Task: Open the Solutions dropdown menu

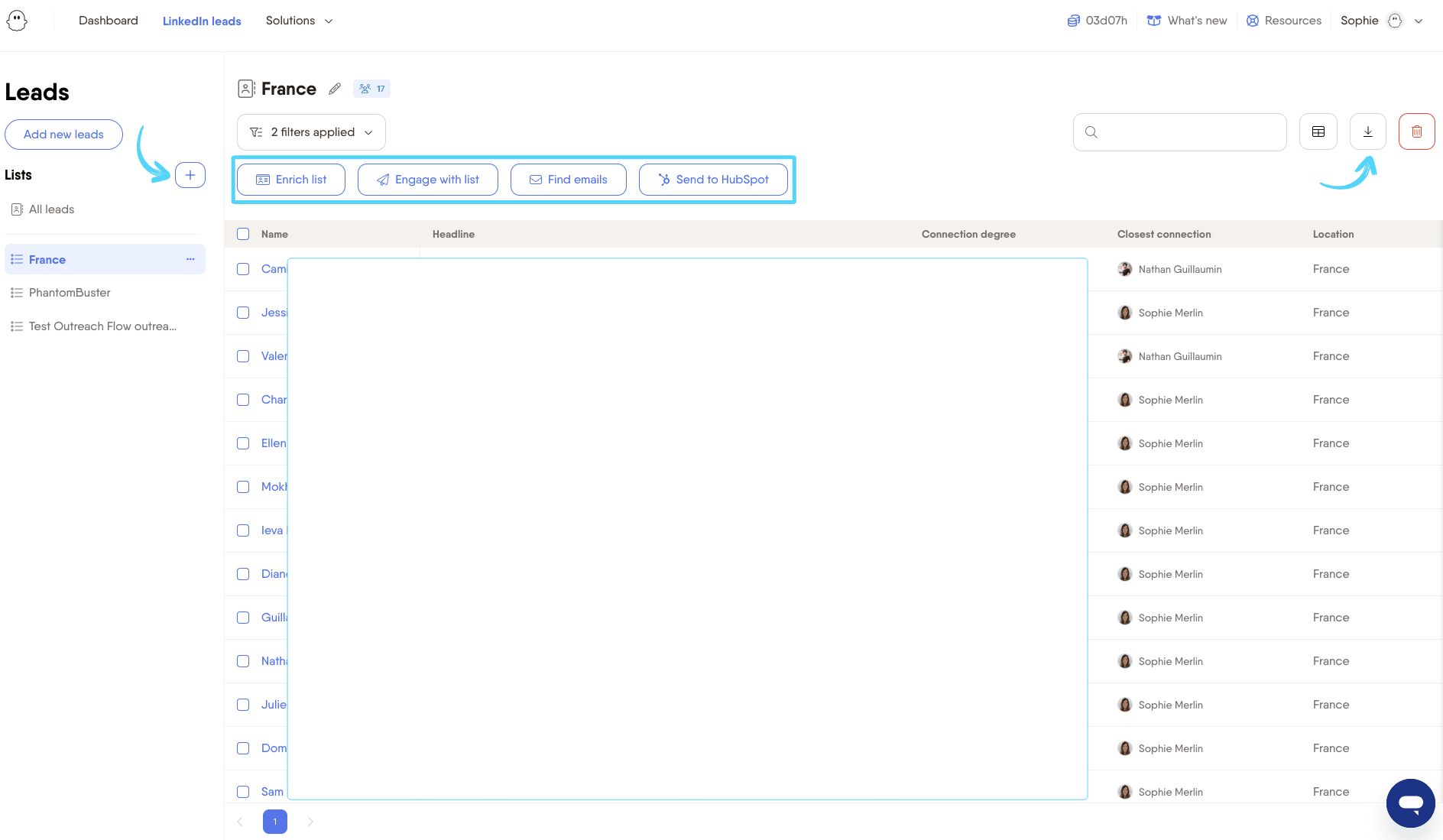Action: (299, 21)
